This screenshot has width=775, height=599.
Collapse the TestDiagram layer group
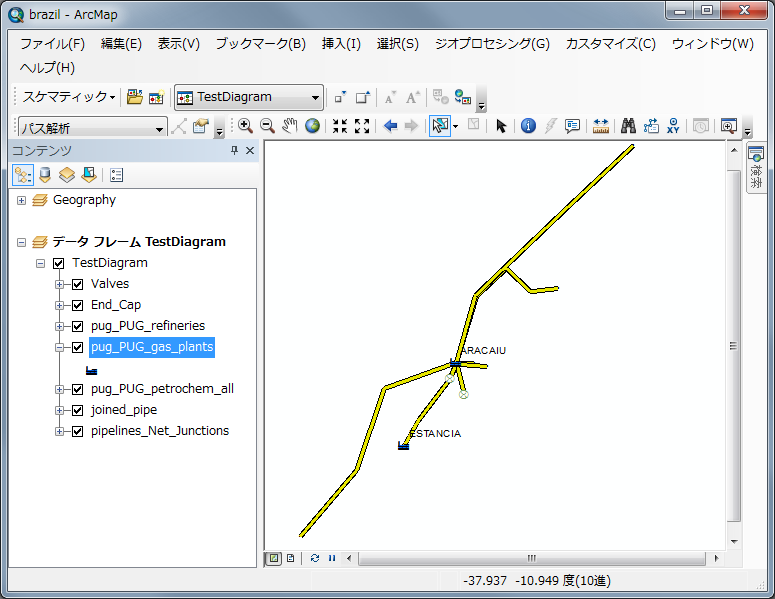[41, 263]
